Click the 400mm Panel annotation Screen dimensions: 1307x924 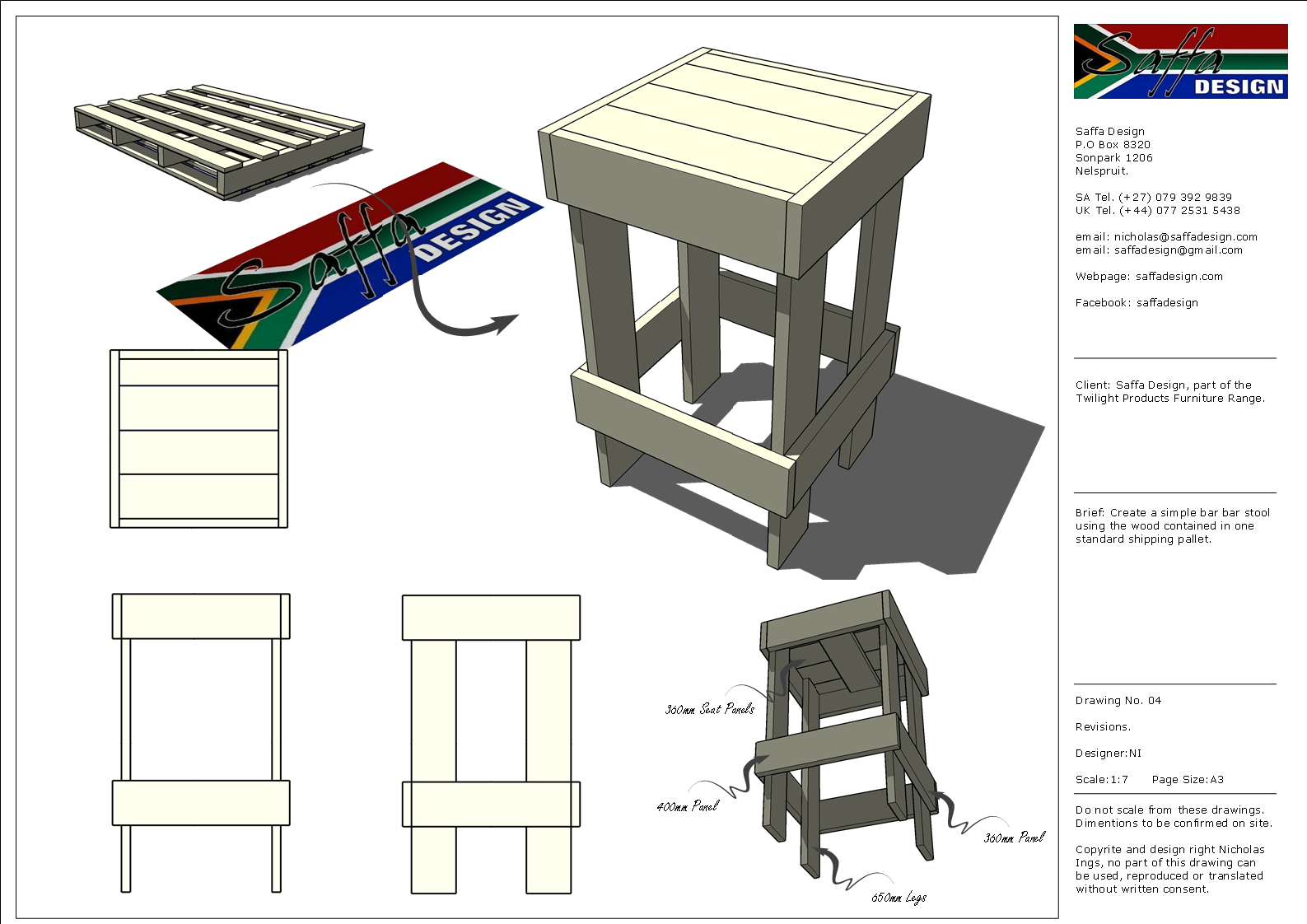point(687,807)
